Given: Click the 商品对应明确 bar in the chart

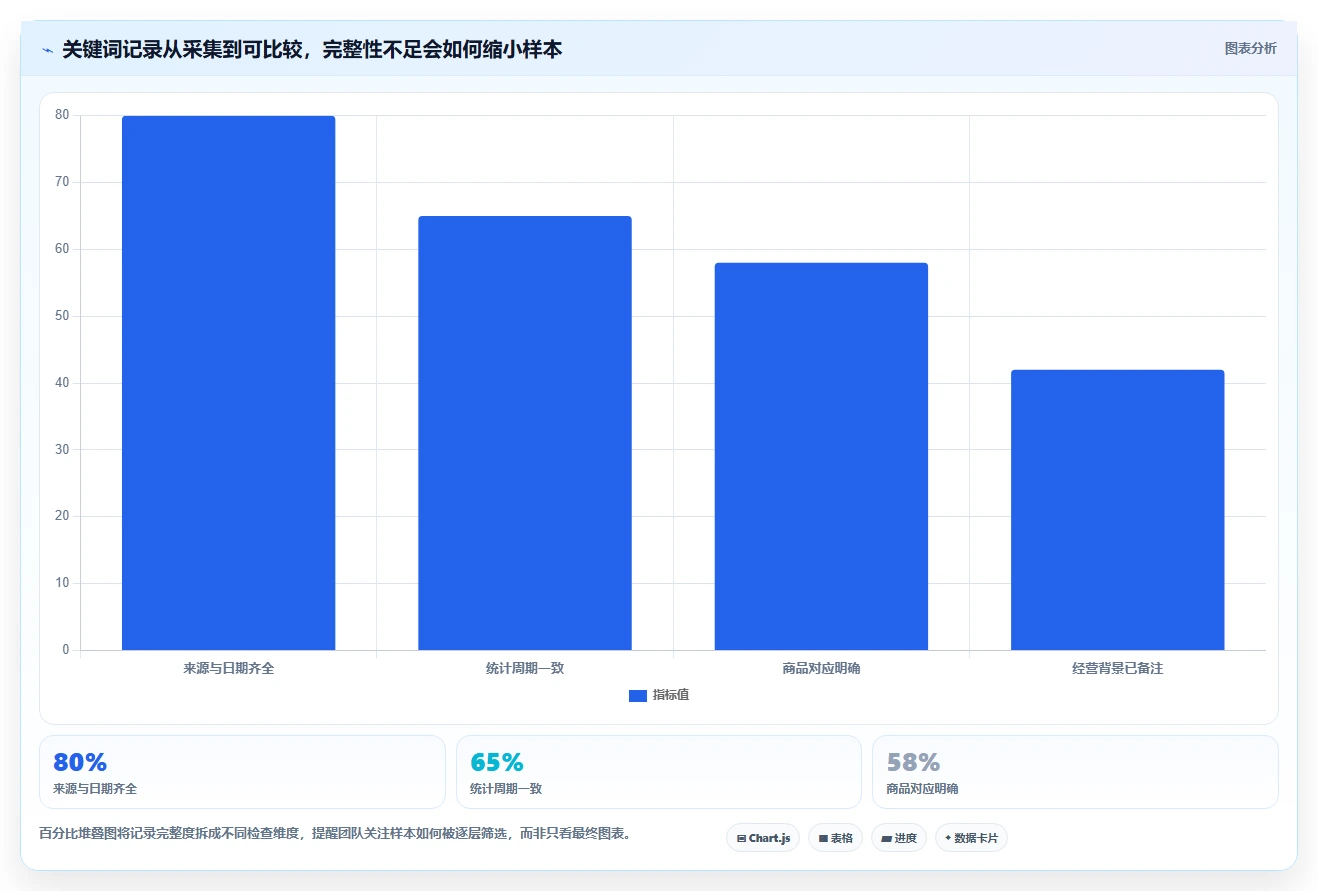Looking at the screenshot, I should tap(821, 456).
